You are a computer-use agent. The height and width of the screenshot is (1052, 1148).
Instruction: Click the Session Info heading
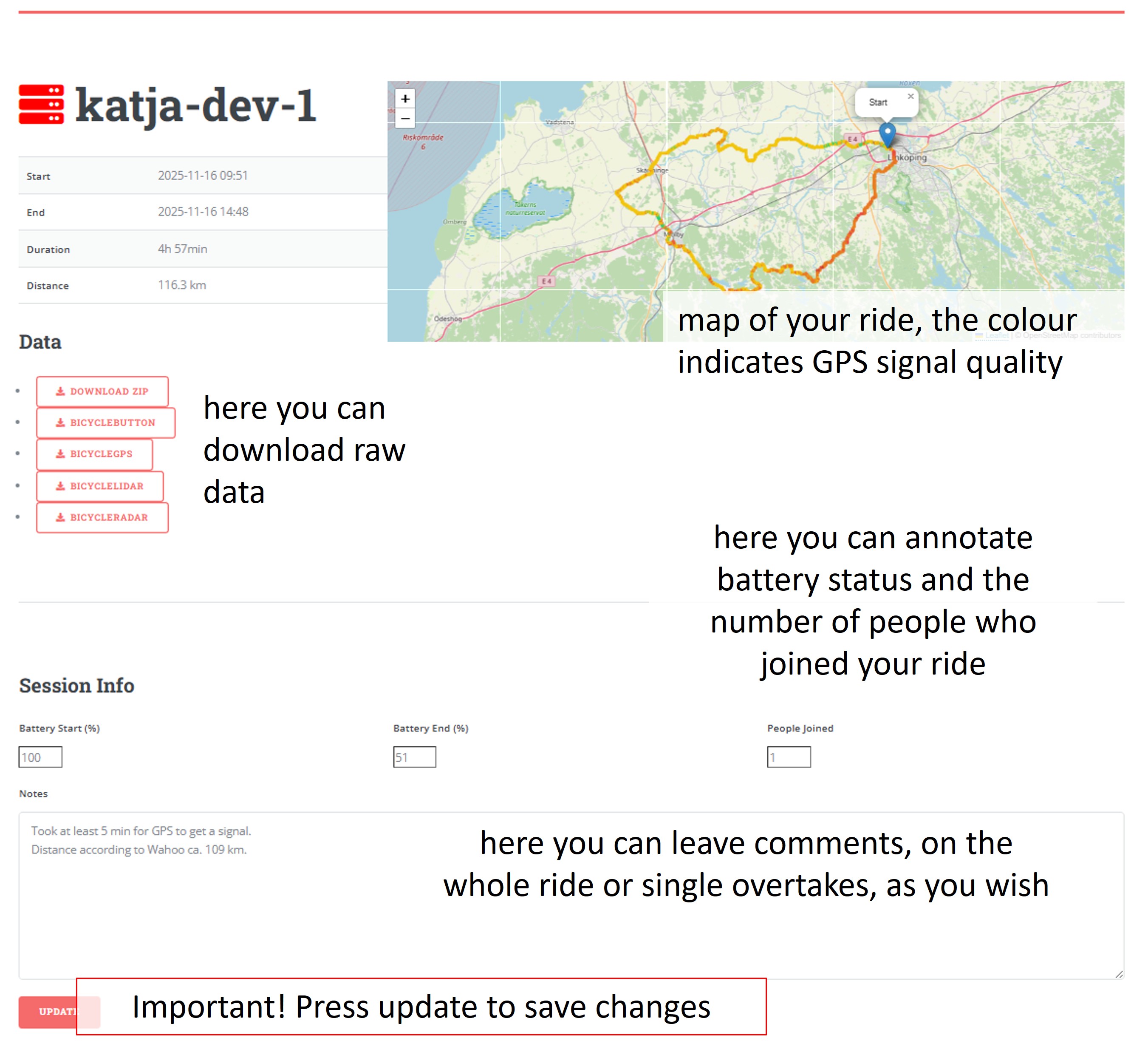point(76,685)
